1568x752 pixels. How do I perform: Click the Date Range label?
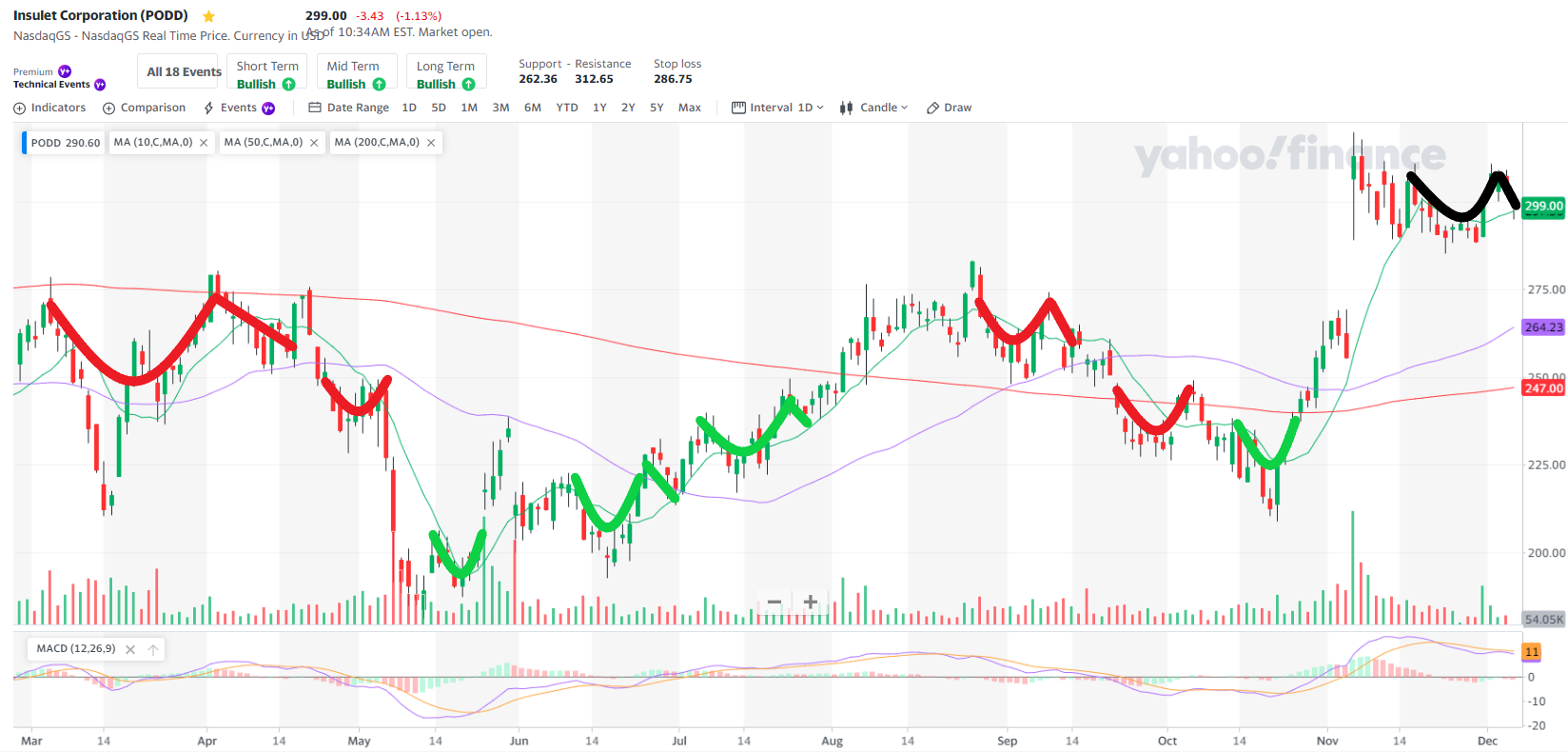pos(358,108)
